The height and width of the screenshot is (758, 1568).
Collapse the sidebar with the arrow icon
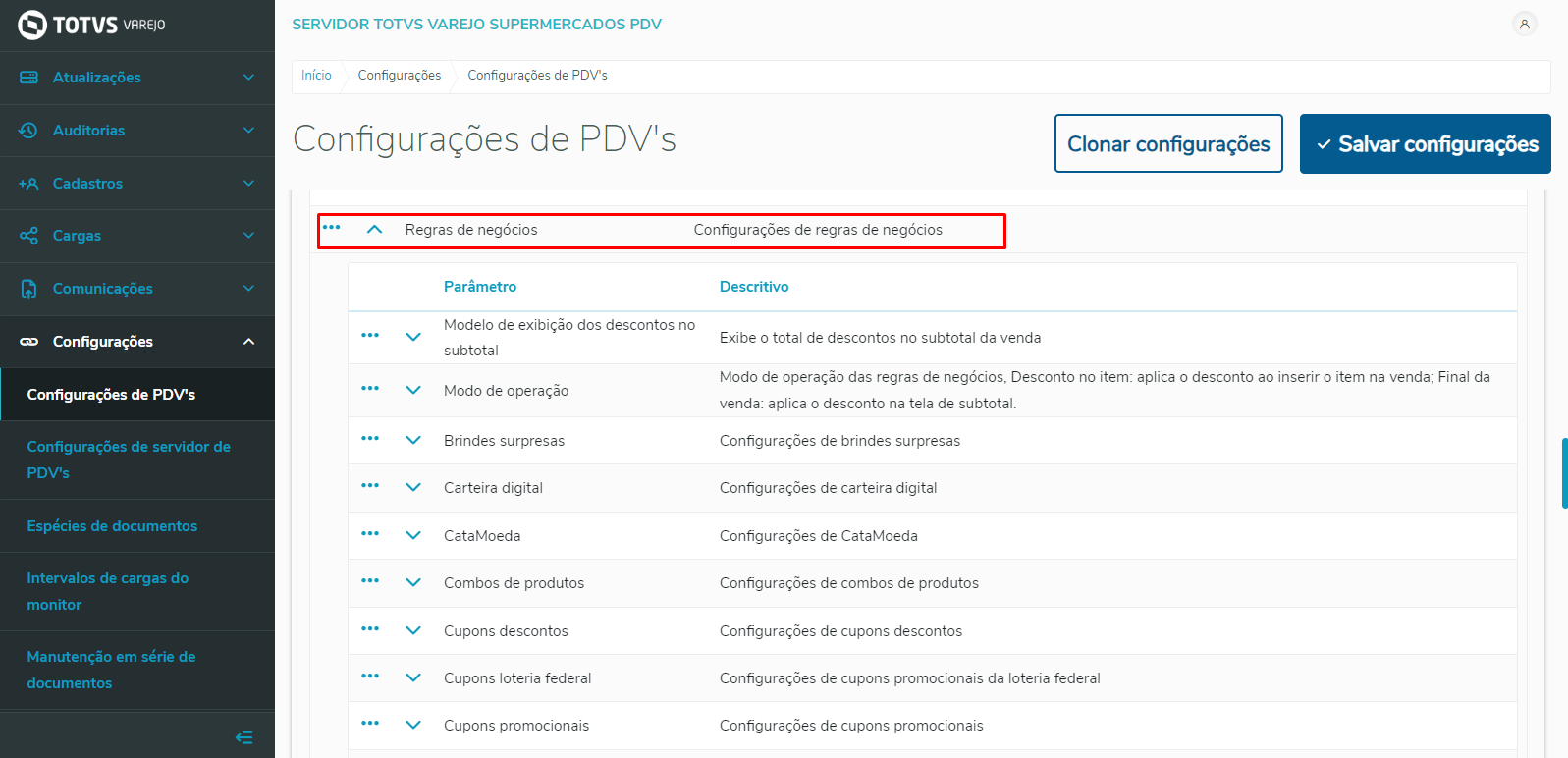pos(244,737)
